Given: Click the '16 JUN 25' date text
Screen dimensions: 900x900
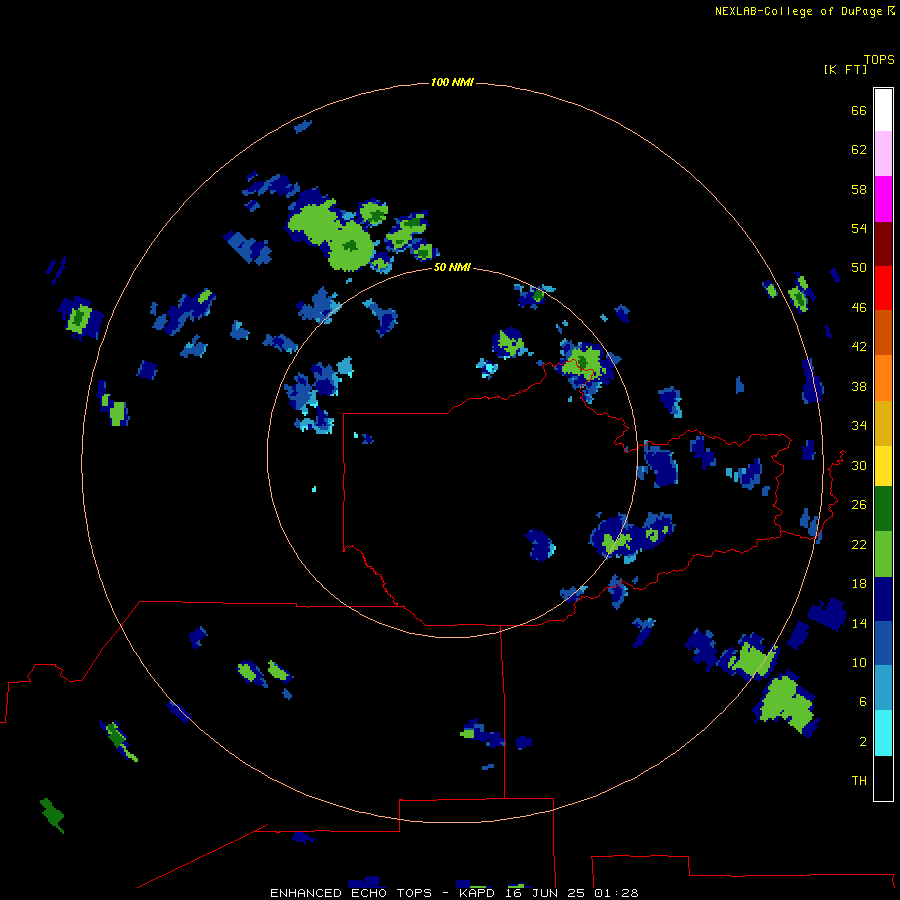Looking at the screenshot, I should click(x=545, y=893).
